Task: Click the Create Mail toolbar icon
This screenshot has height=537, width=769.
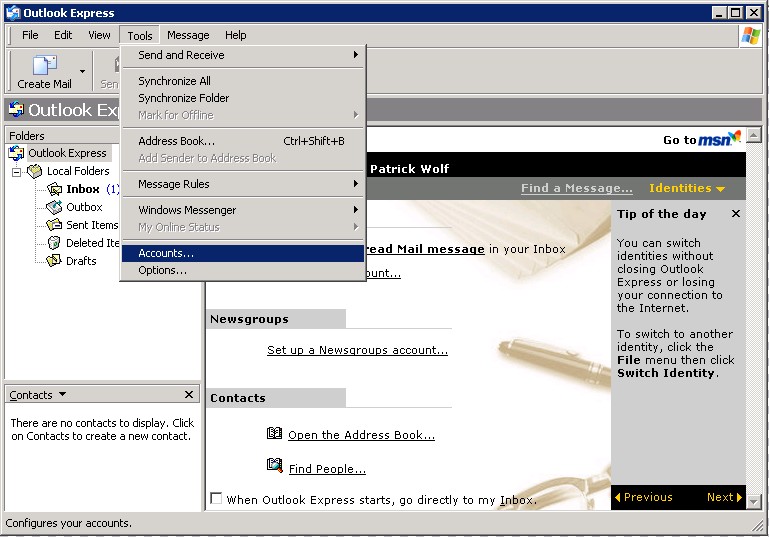Action: (x=45, y=64)
